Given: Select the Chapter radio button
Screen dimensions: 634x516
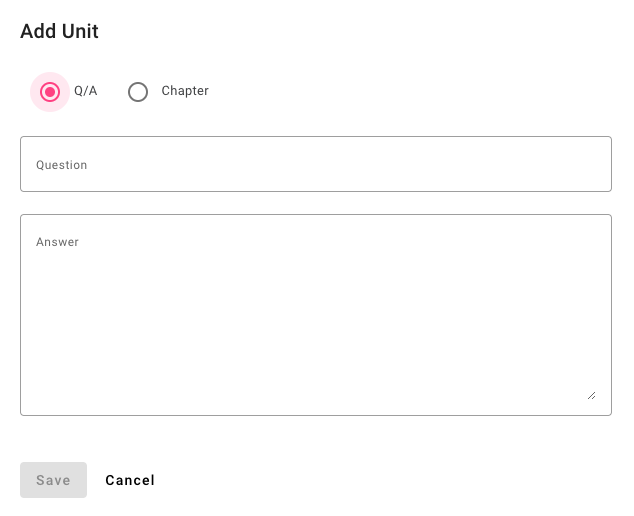Looking at the screenshot, I should 138,92.
